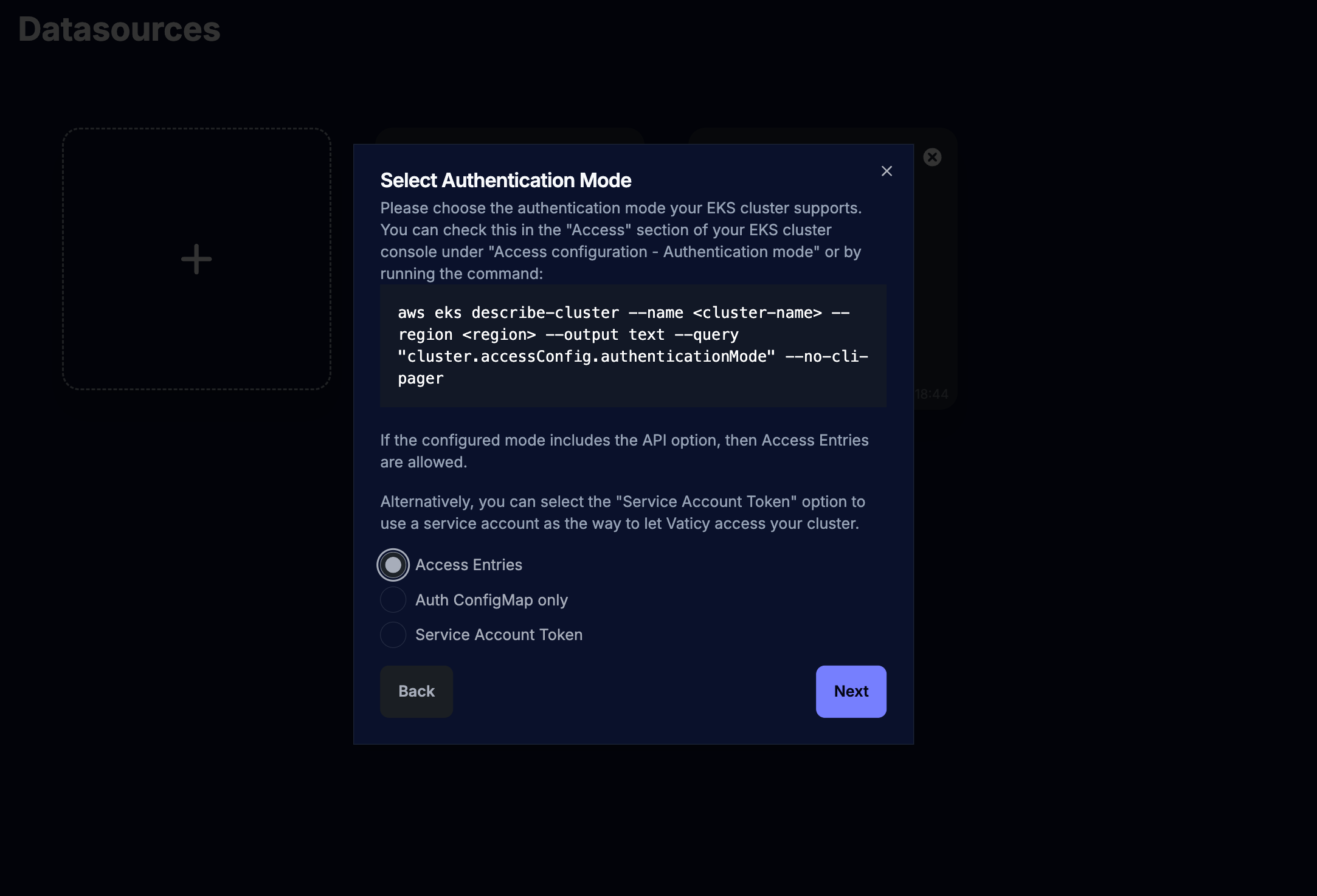Image resolution: width=1317 pixels, height=896 pixels.
Task: Select the Access Entries radio option
Action: 393,565
